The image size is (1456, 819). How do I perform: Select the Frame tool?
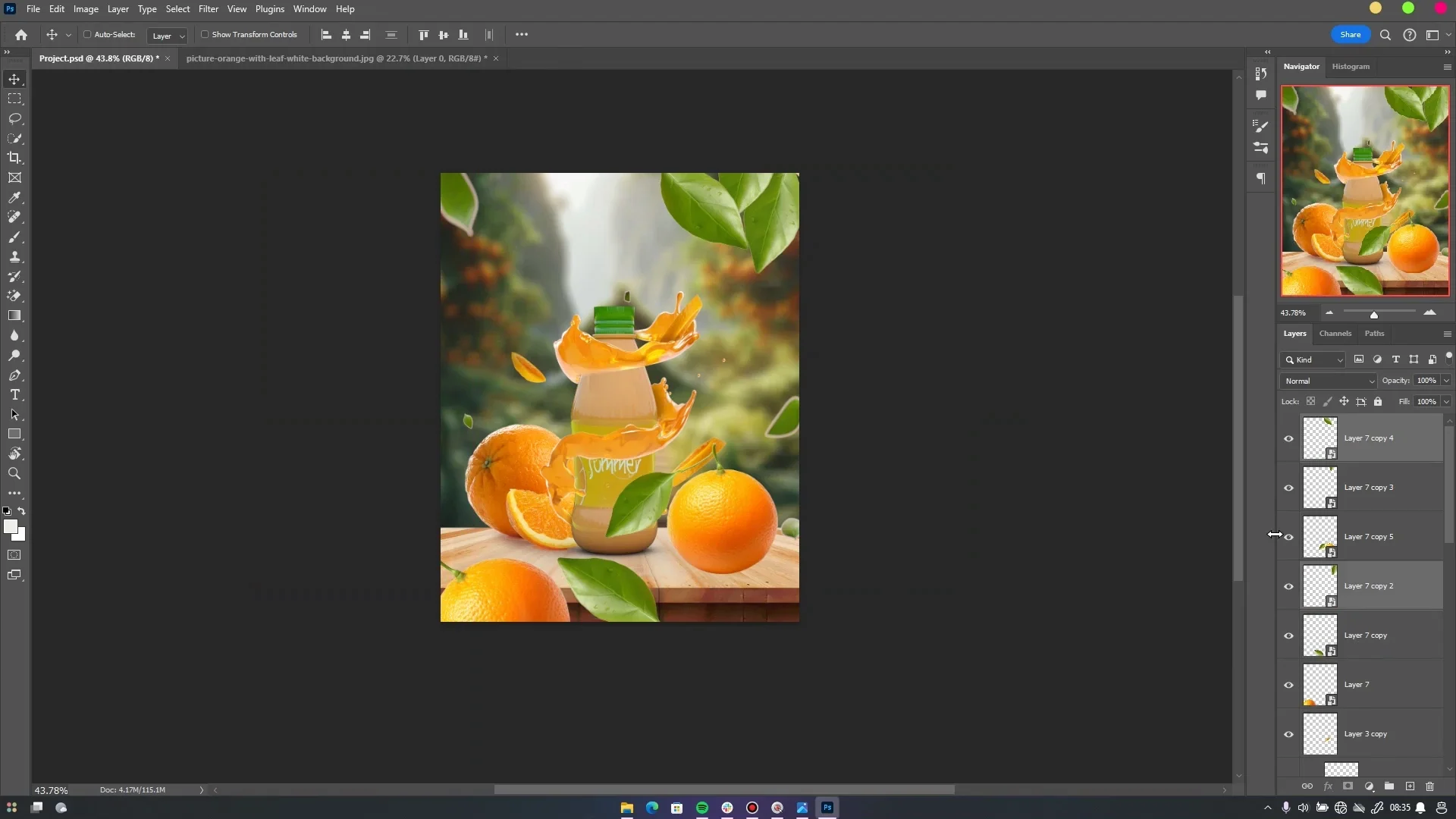14,177
